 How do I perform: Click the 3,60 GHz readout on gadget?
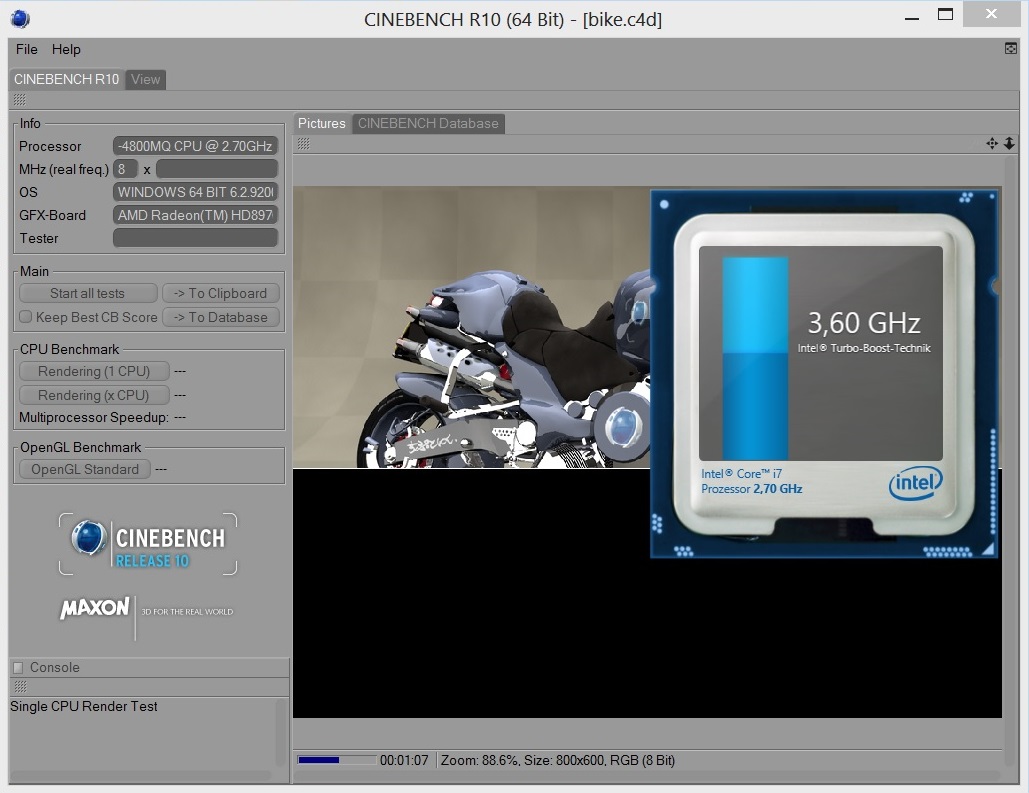click(864, 323)
